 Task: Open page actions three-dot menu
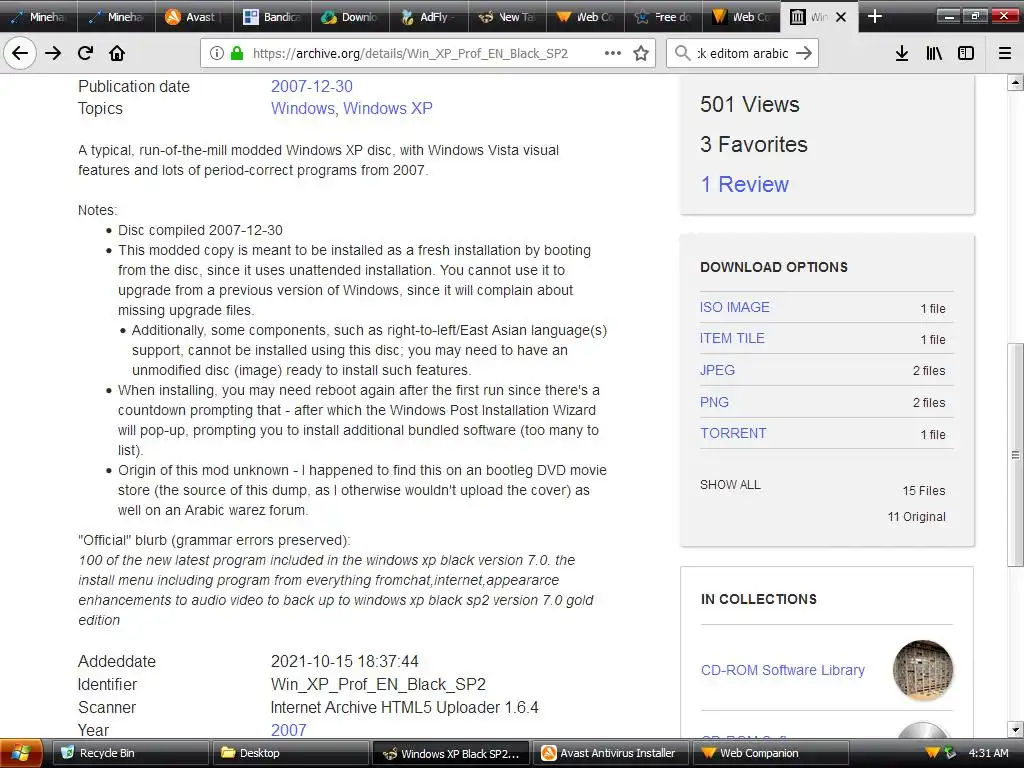pos(613,53)
